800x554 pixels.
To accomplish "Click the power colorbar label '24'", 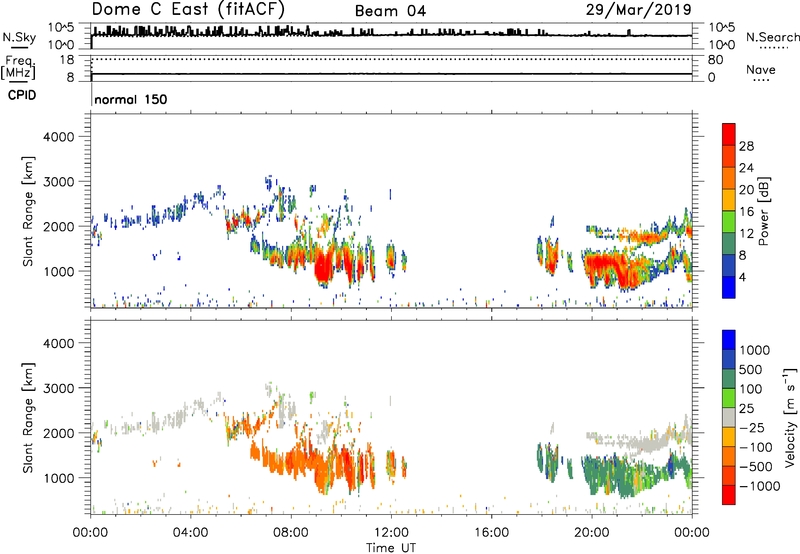I will point(746,168).
